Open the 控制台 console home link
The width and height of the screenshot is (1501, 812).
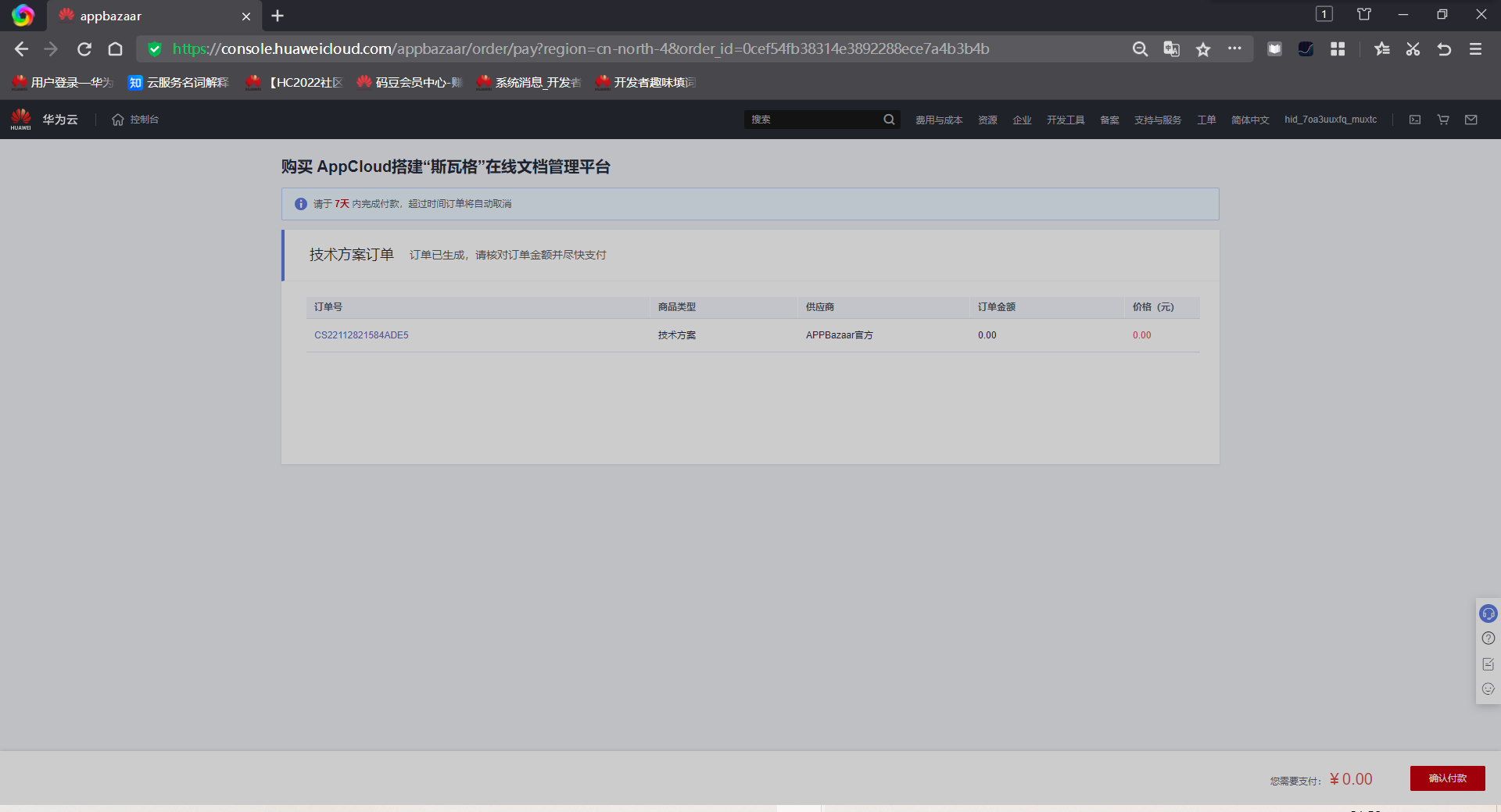135,120
